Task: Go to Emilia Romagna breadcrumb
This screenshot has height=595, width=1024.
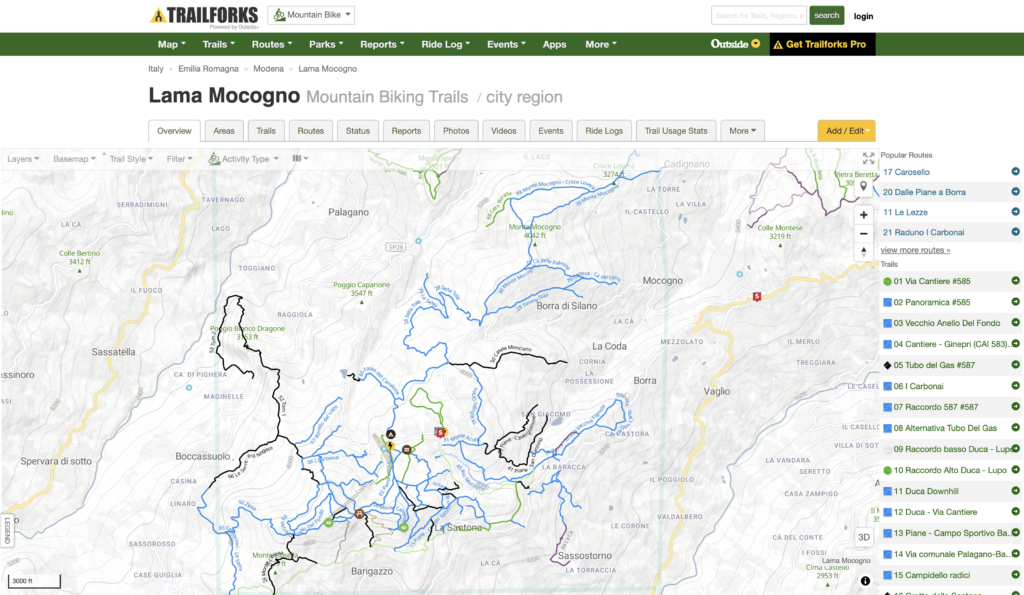Action: pos(208,69)
